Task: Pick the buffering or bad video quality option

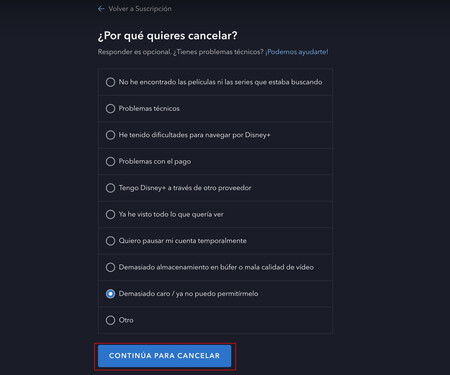Action: point(110,267)
